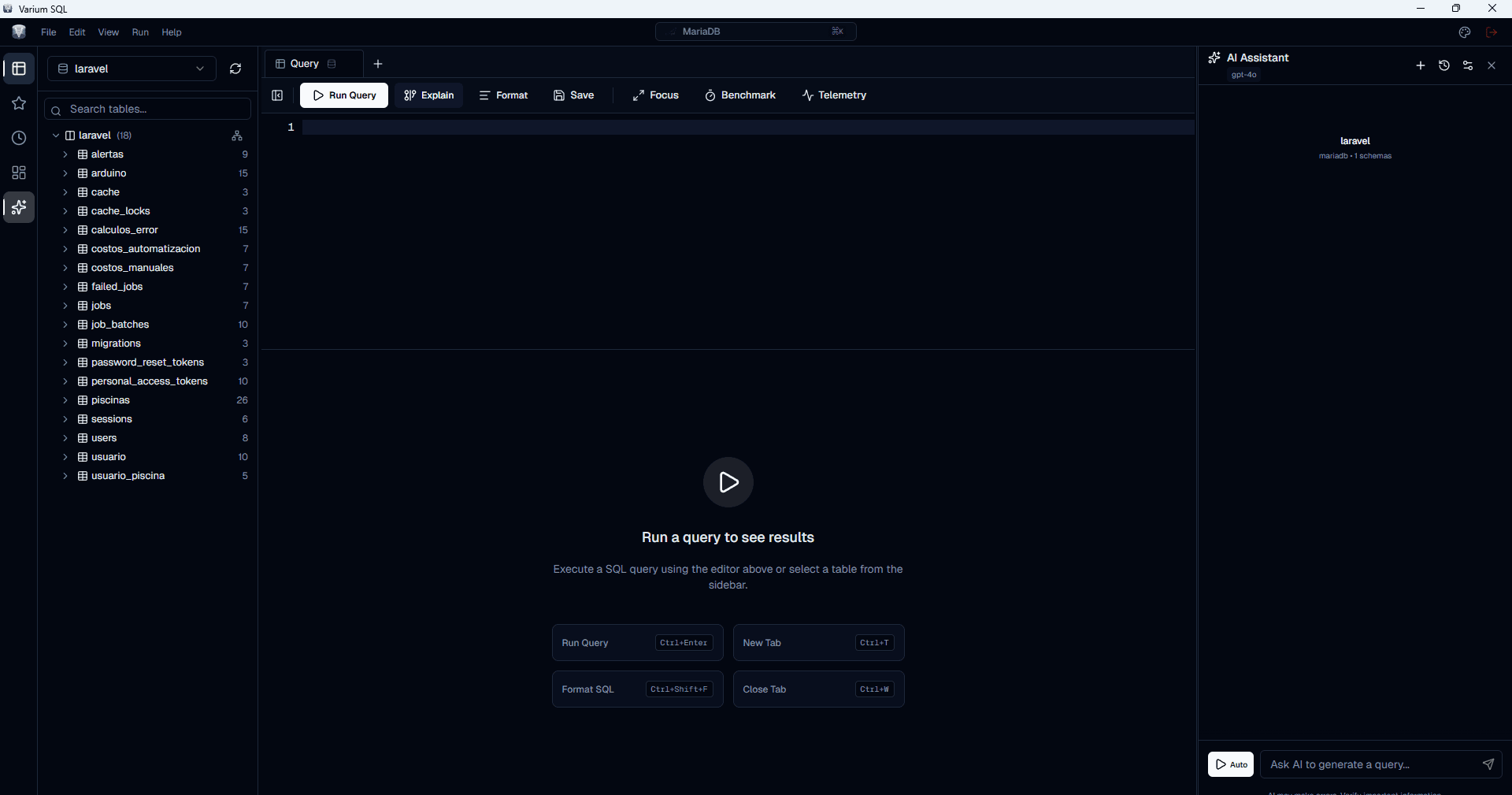
Task: Open the dashboard grid icon in sidebar
Action: point(18,173)
